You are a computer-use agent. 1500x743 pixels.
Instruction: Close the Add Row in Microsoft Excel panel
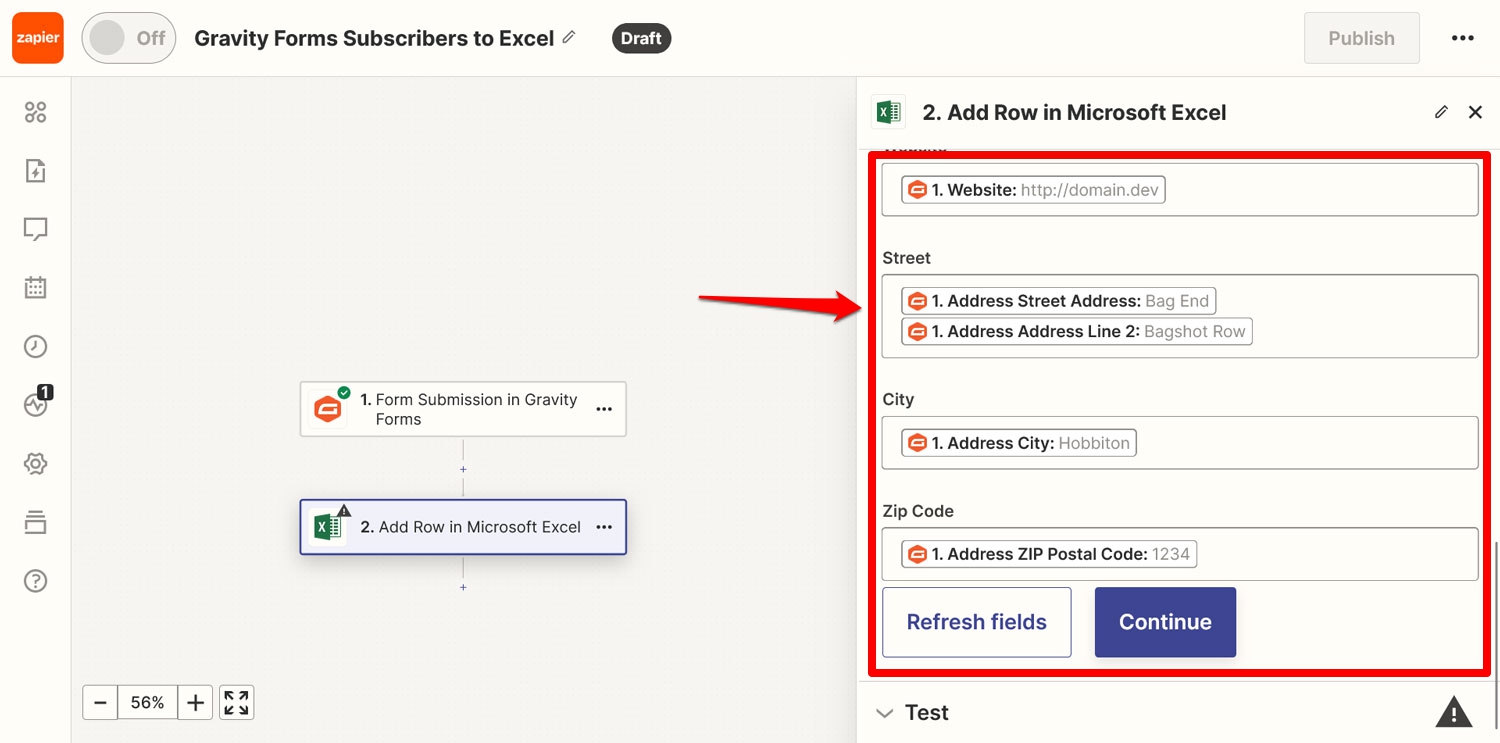click(1475, 112)
